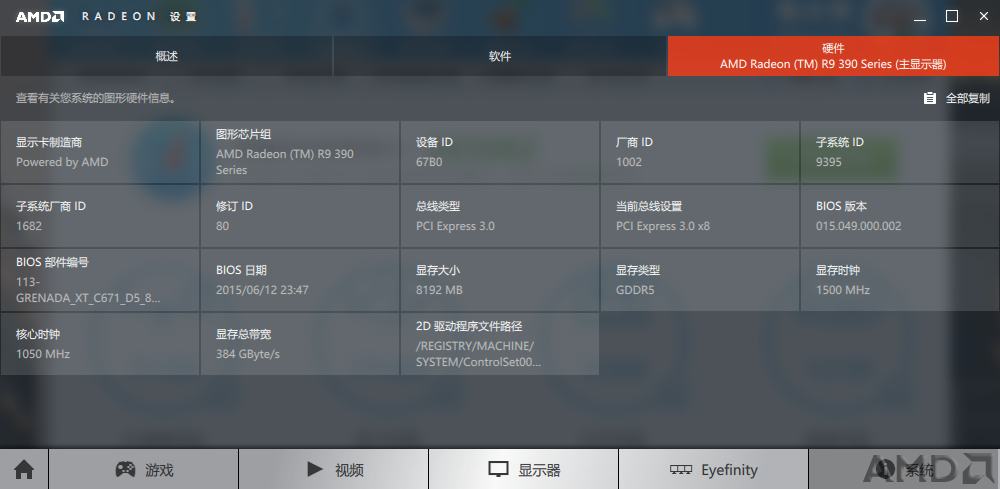Screen dimensions: 1000x489
Task: Select the 修订 ID 80 tile
Action: (300, 215)
